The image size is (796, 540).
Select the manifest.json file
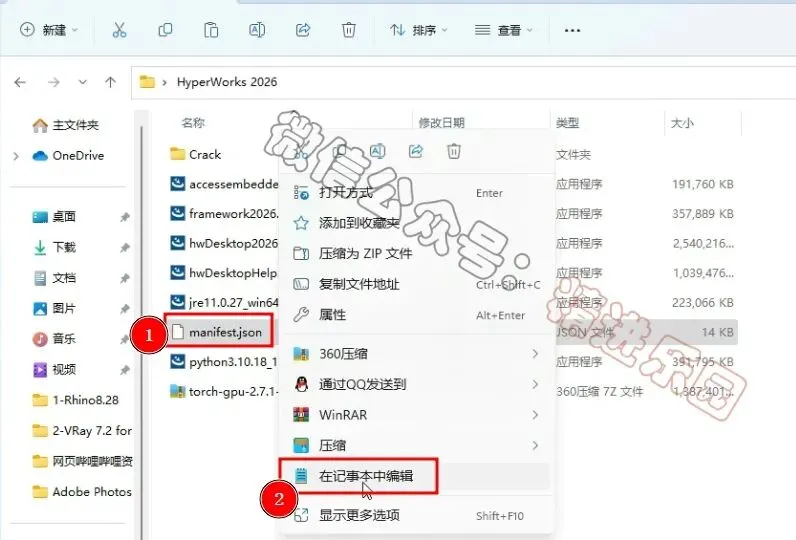(x=217, y=332)
